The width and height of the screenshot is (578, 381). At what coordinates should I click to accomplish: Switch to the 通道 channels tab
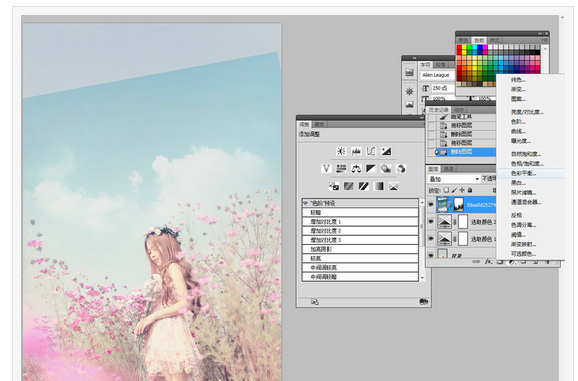(449, 169)
